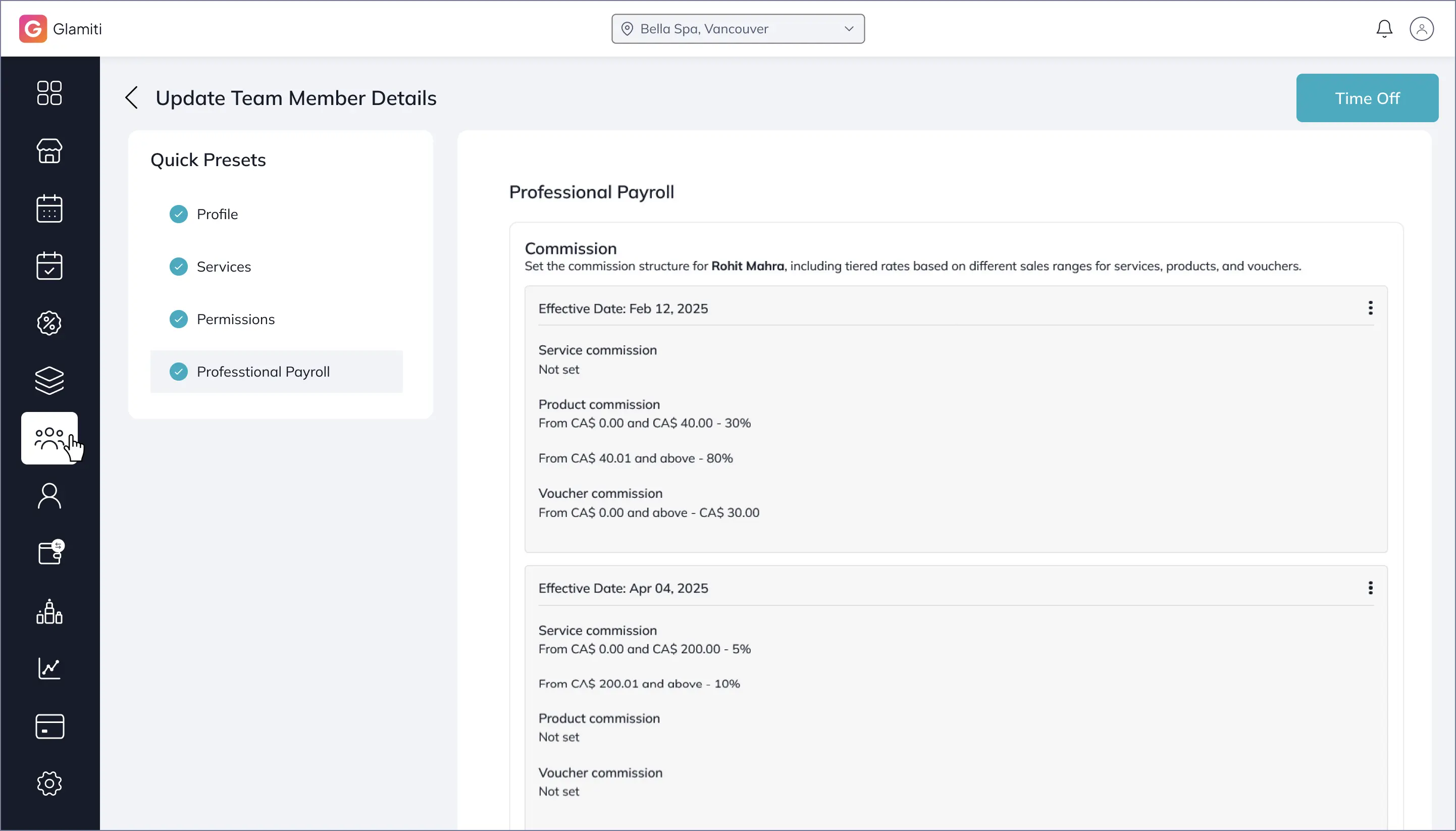Go back using the left arrow

click(x=132, y=97)
